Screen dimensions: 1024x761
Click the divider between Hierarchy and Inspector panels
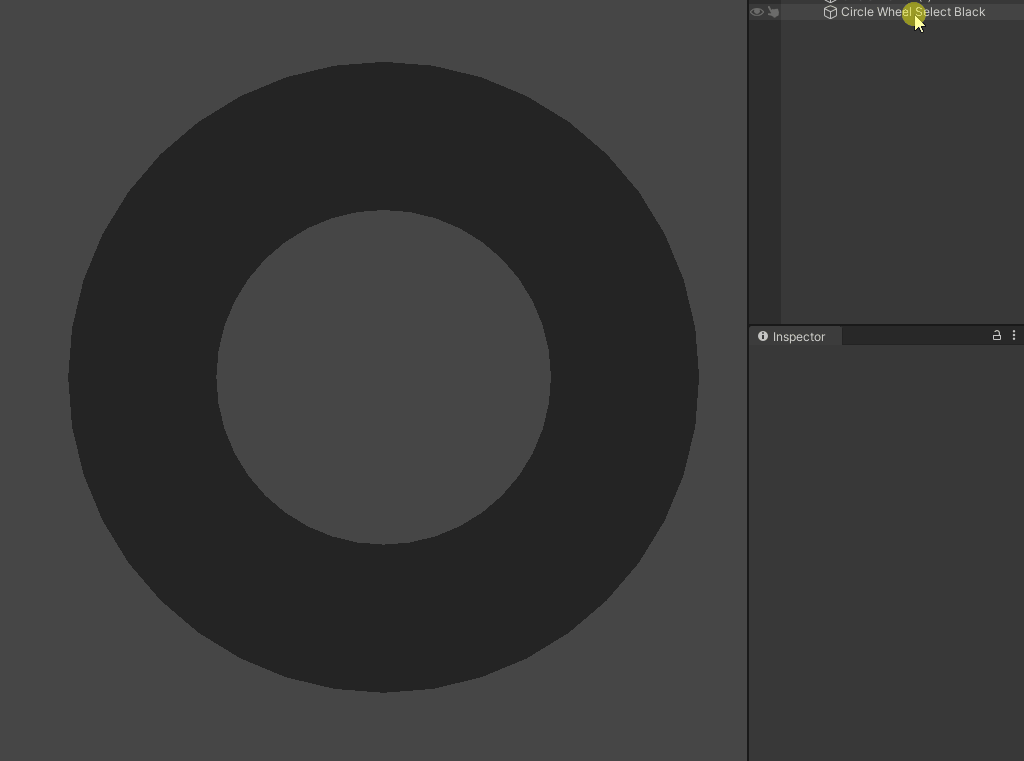click(886, 325)
